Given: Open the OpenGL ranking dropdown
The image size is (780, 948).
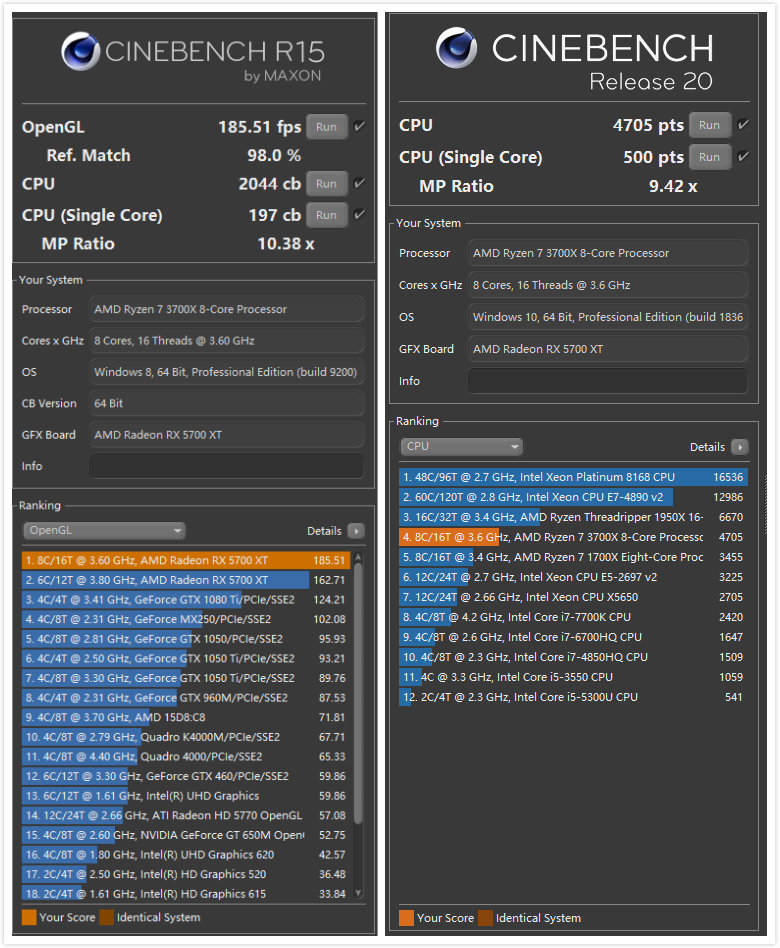Looking at the screenshot, I should 104,531.
